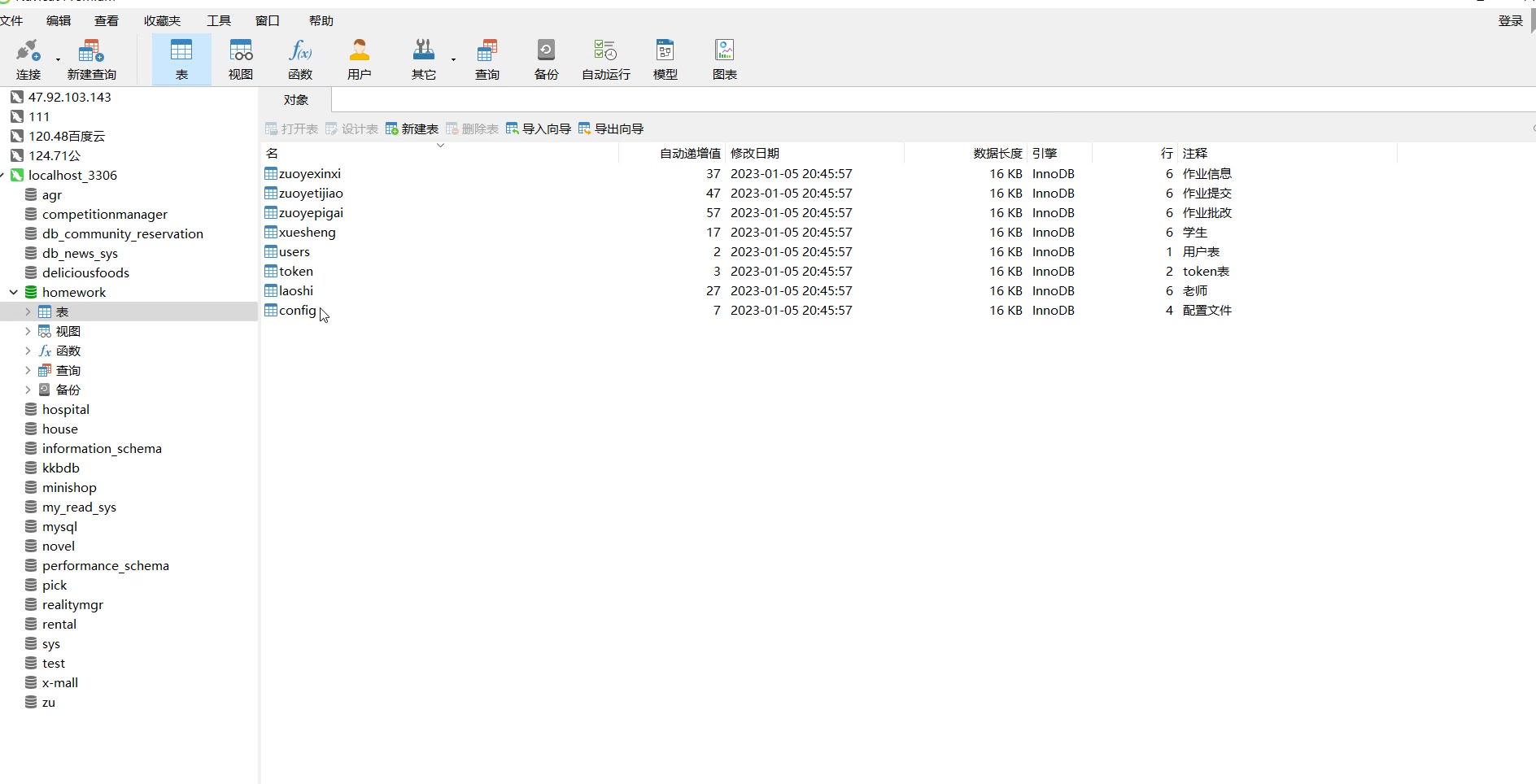Click the 删除表 (Delete Table) button
The image size is (1536, 784).
pos(472,128)
